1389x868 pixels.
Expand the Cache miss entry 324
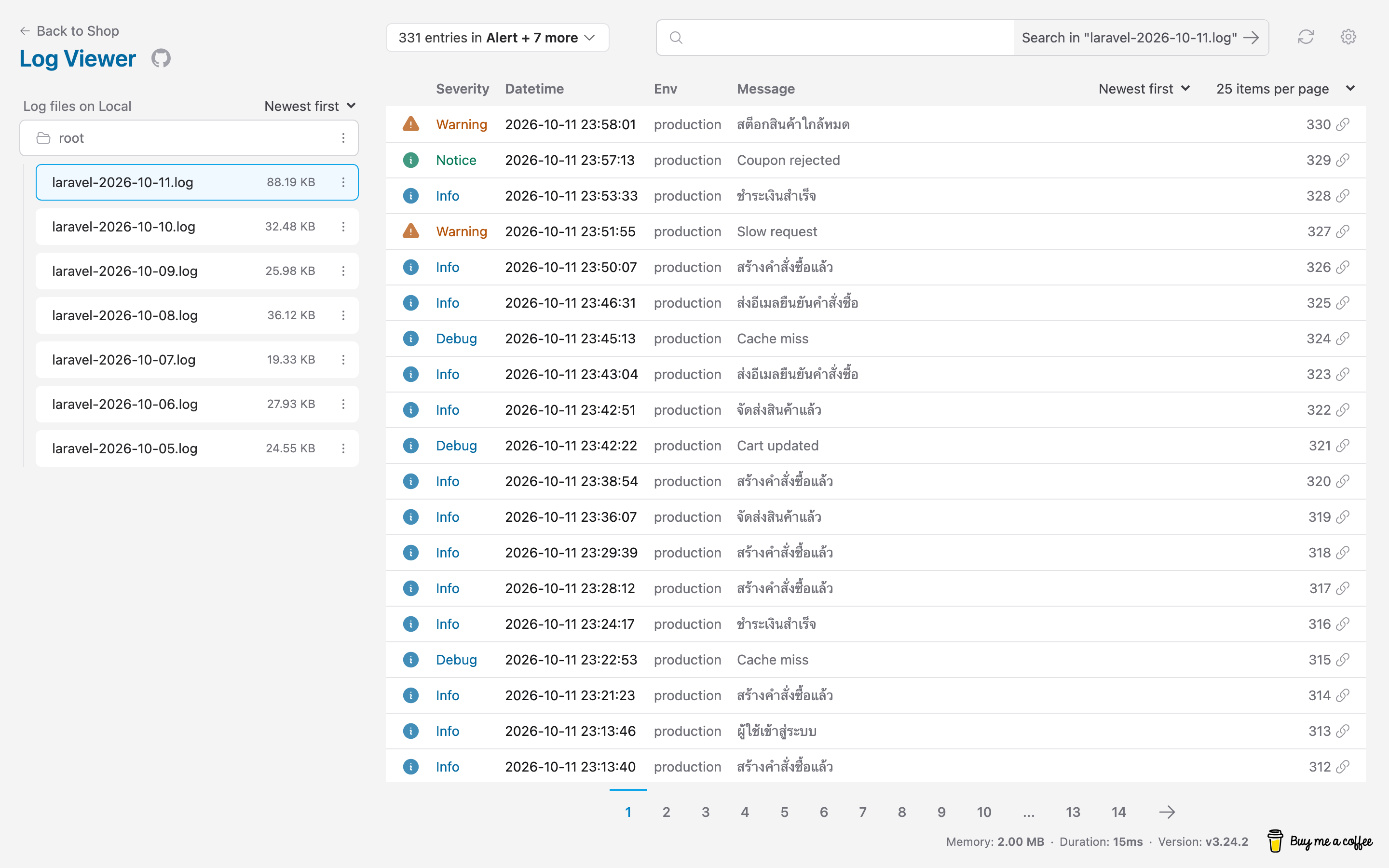click(875, 339)
